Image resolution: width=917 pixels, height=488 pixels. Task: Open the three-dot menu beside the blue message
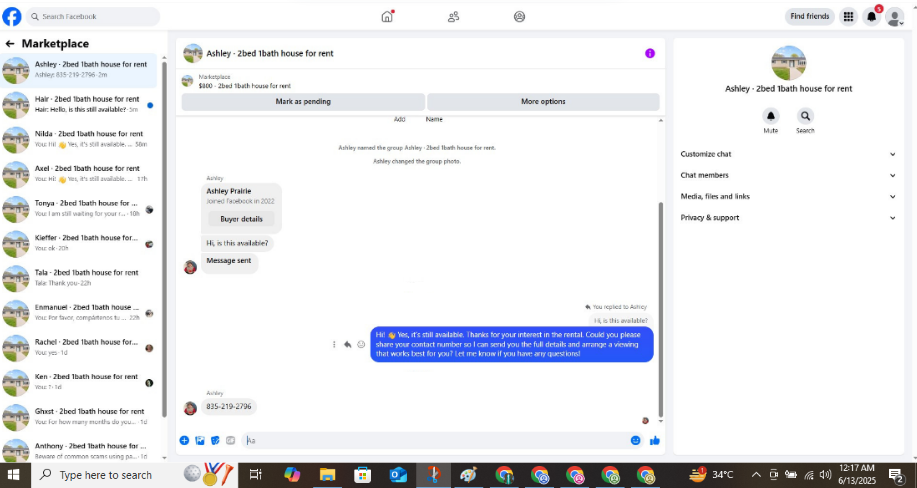[x=334, y=345]
